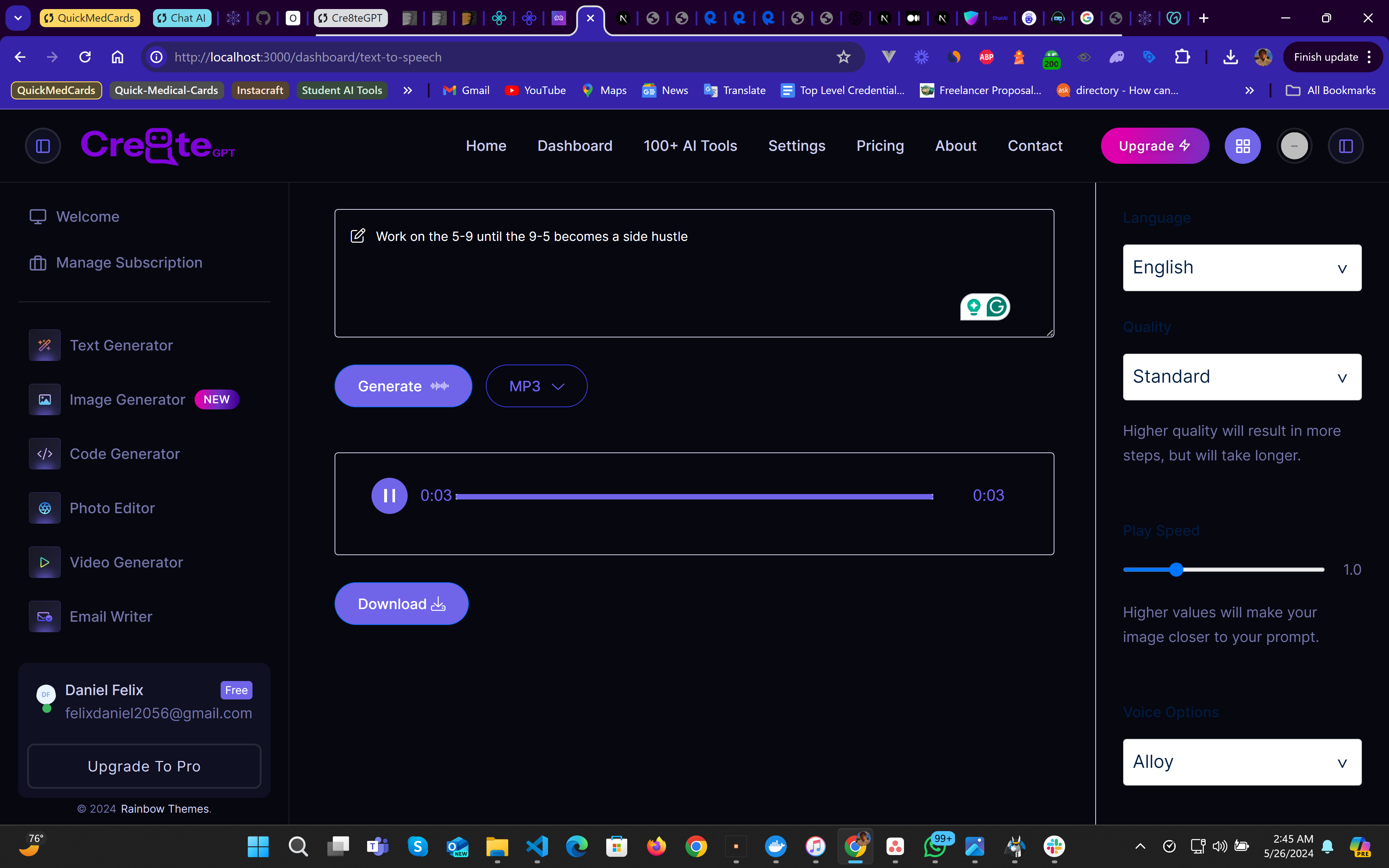The image size is (1389, 868).
Task: Click the Video Generator play icon
Action: point(45,562)
